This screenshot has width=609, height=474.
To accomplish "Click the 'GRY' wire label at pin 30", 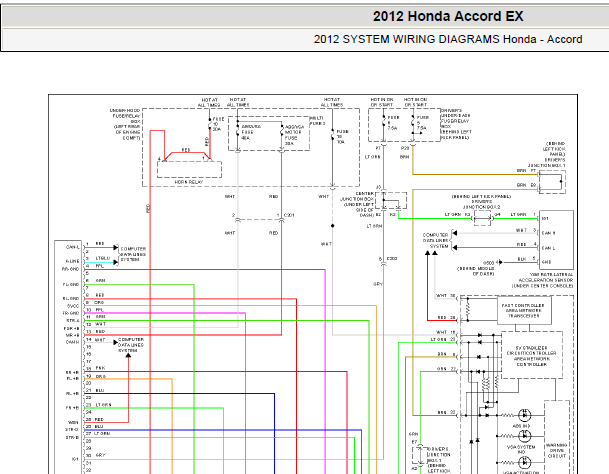I will click(x=101, y=455).
